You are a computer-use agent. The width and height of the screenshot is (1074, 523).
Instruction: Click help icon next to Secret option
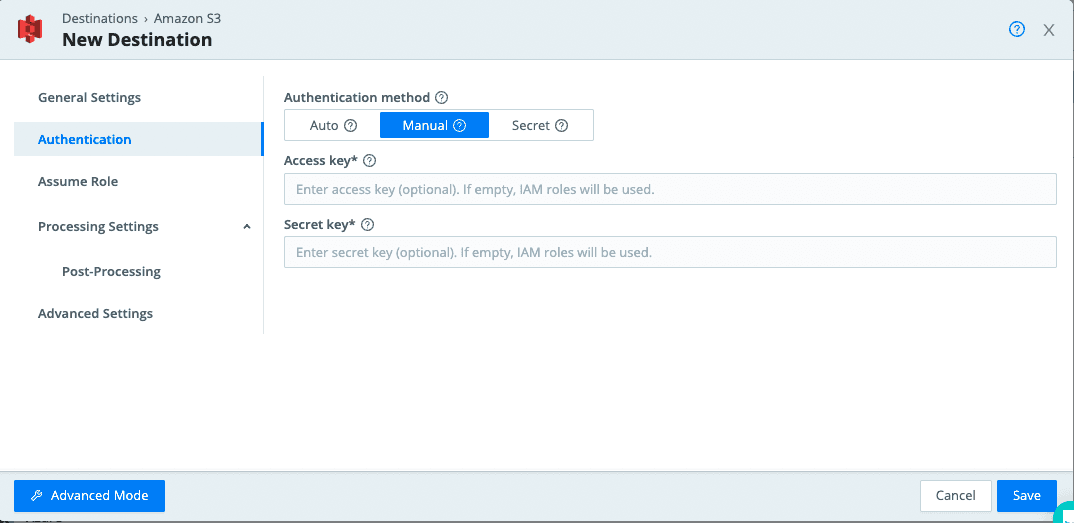click(x=562, y=126)
